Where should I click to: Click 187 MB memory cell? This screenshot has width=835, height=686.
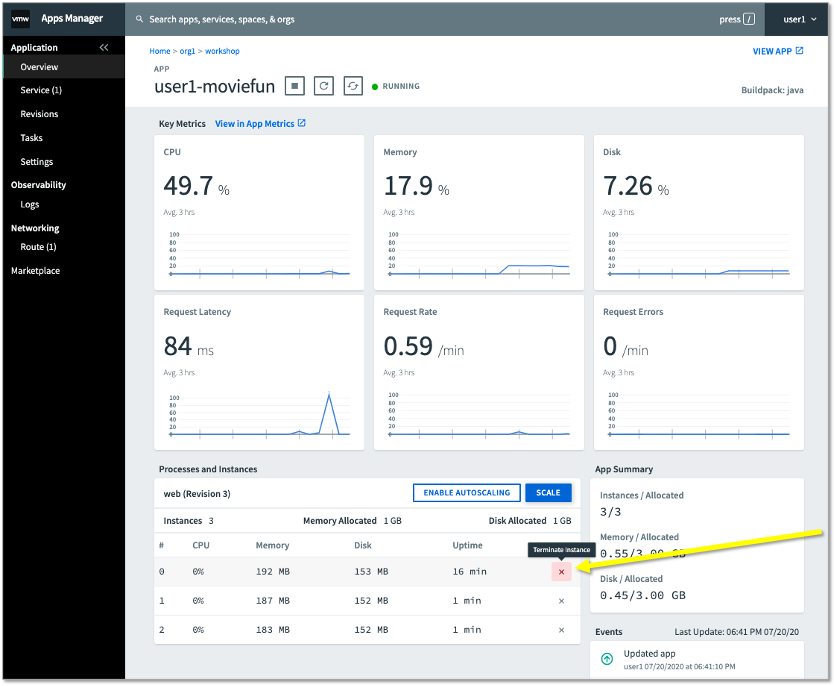pyautogui.click(x=273, y=601)
